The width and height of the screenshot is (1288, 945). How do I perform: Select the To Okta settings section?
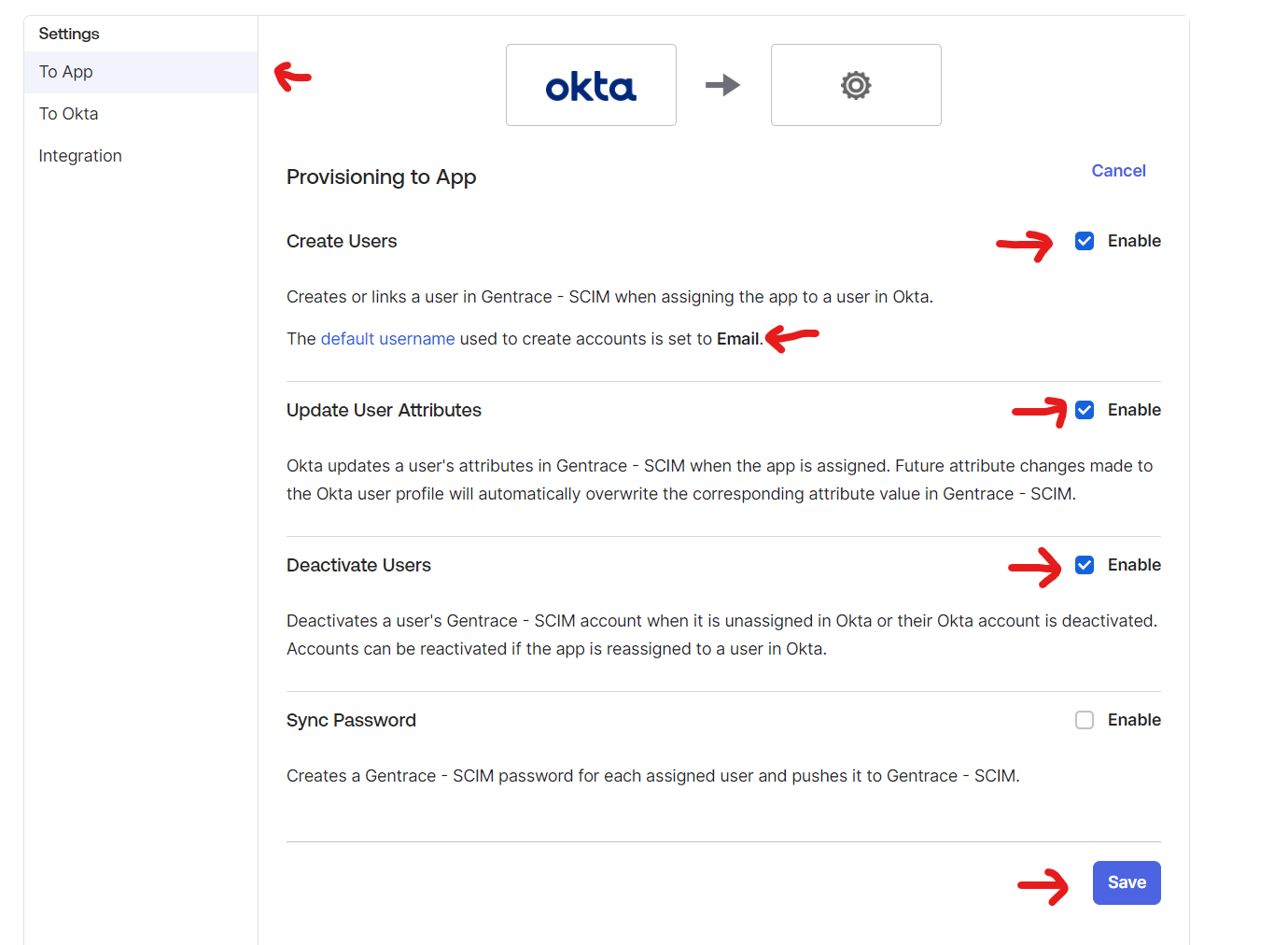(x=68, y=113)
